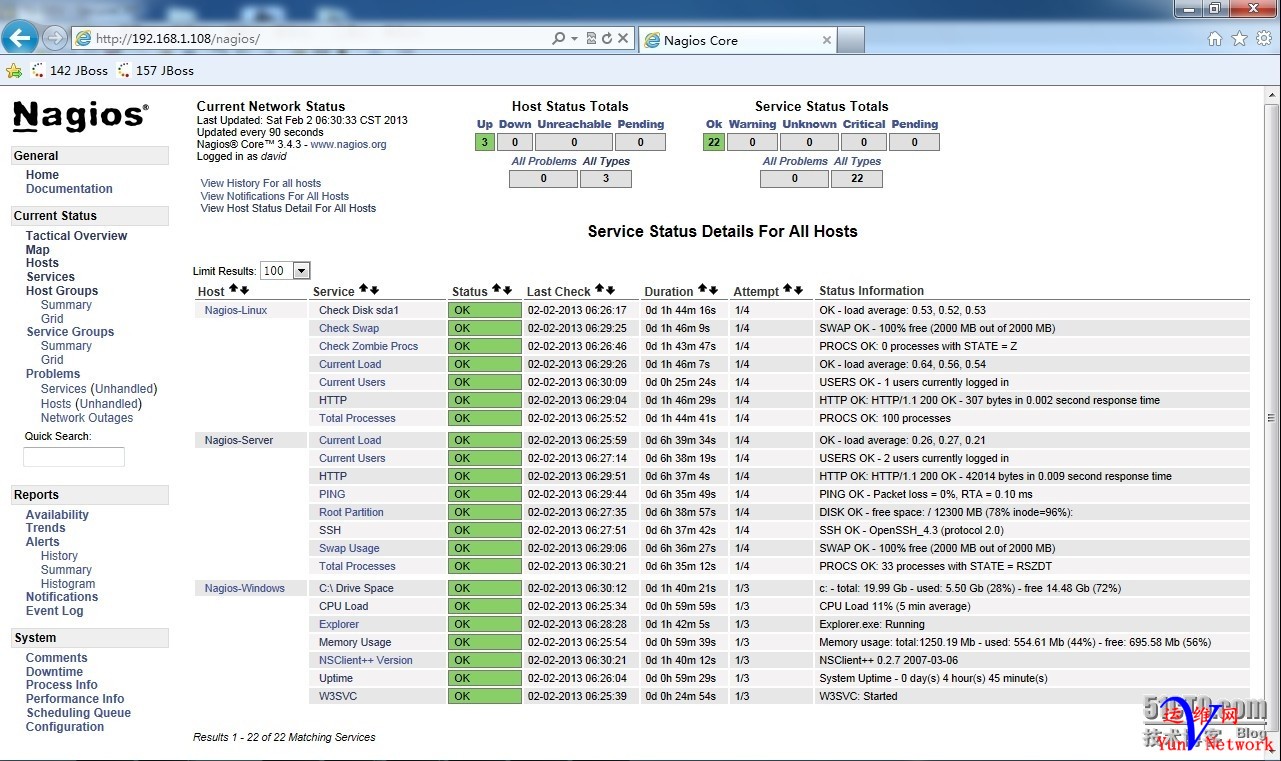Sort Attempt column descending with down arrow
This screenshot has height=761, width=1281.
(x=798, y=290)
